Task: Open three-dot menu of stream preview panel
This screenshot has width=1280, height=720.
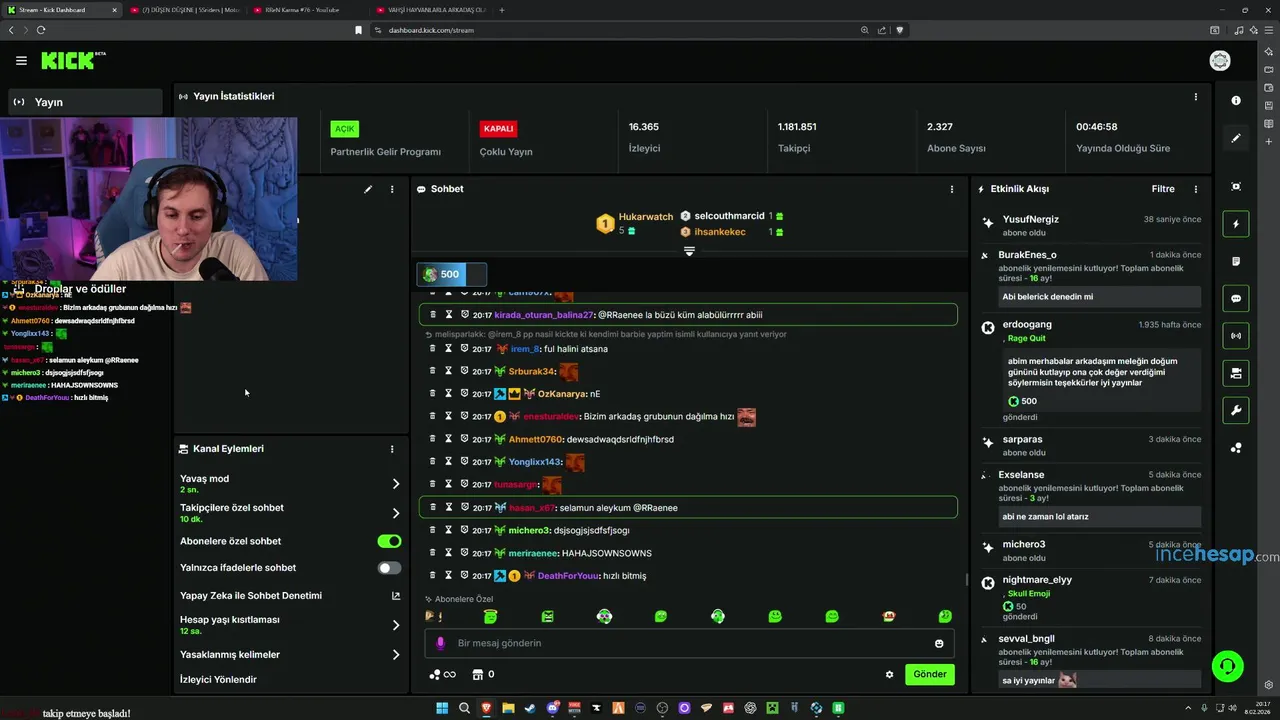Action: coord(392,189)
